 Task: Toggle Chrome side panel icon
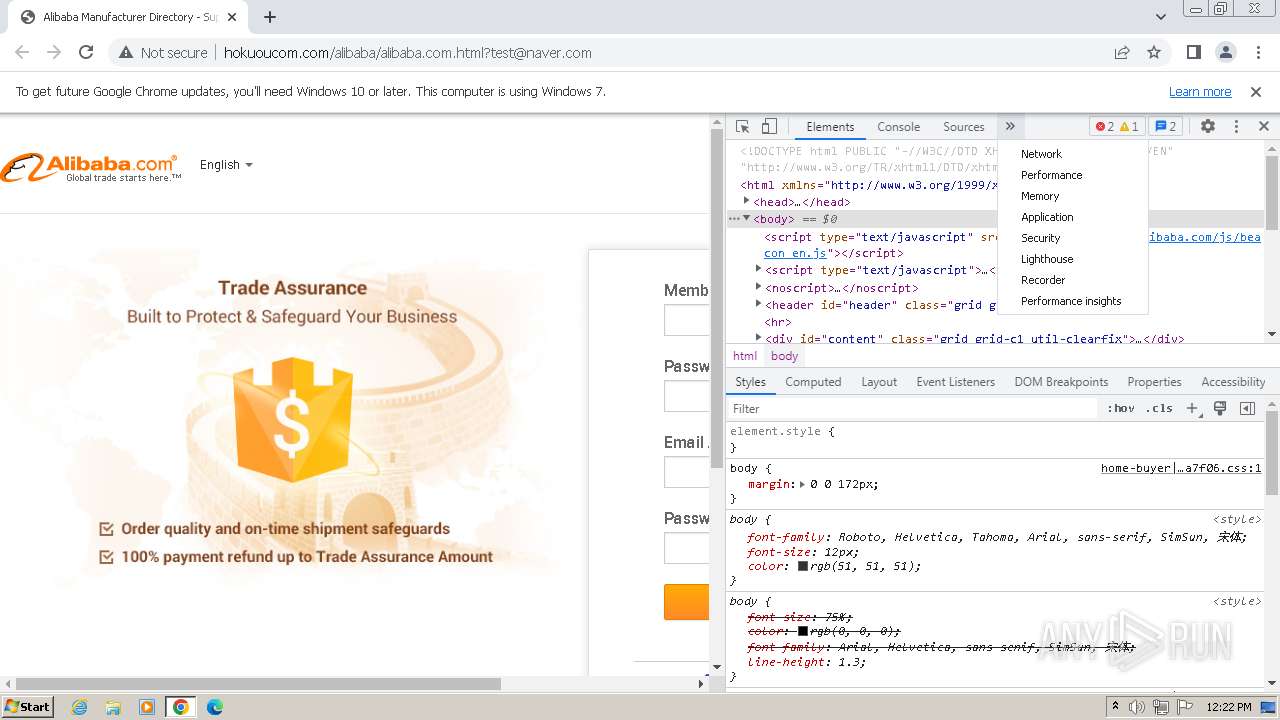(x=1194, y=53)
